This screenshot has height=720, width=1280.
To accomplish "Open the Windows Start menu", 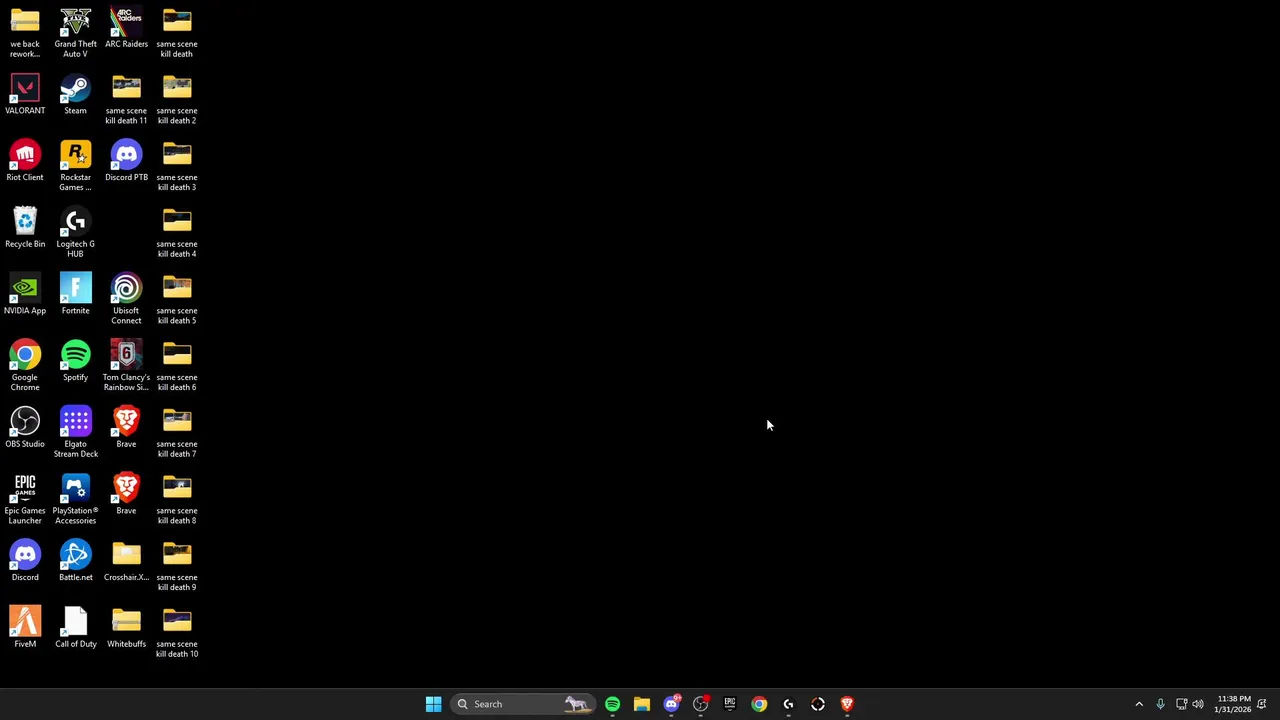I will pos(433,704).
